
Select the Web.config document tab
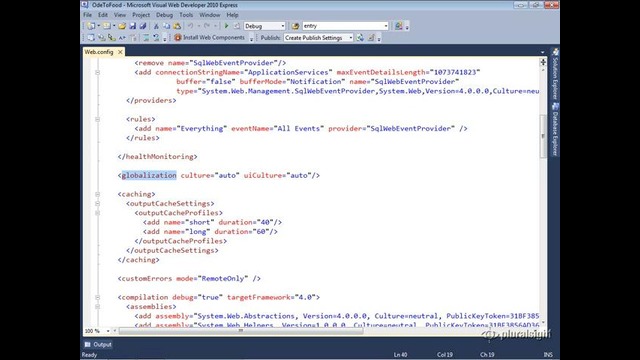[99, 52]
